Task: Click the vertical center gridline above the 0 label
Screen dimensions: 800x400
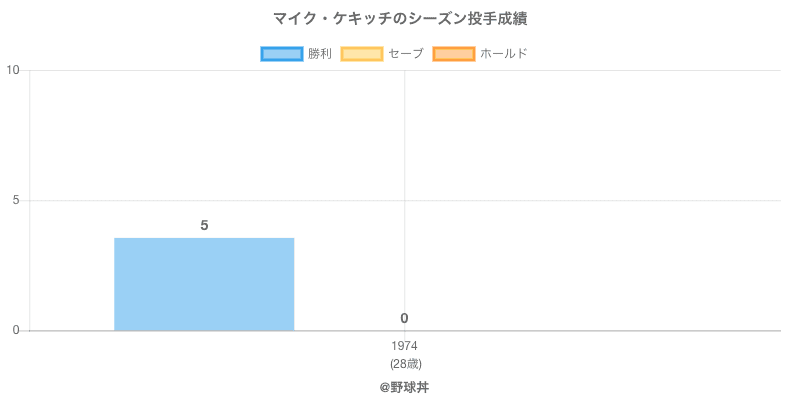Action: point(404,150)
